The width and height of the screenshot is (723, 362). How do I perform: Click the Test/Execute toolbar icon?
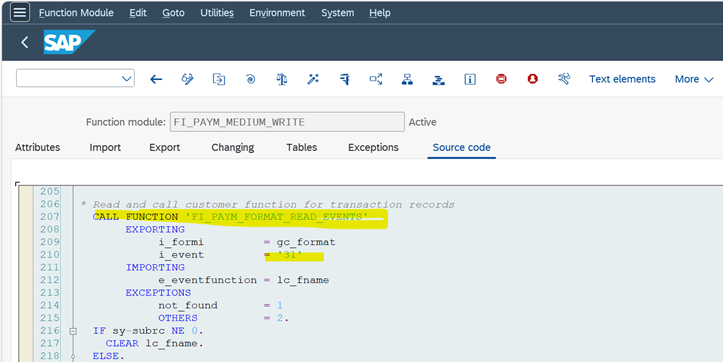tap(344, 79)
